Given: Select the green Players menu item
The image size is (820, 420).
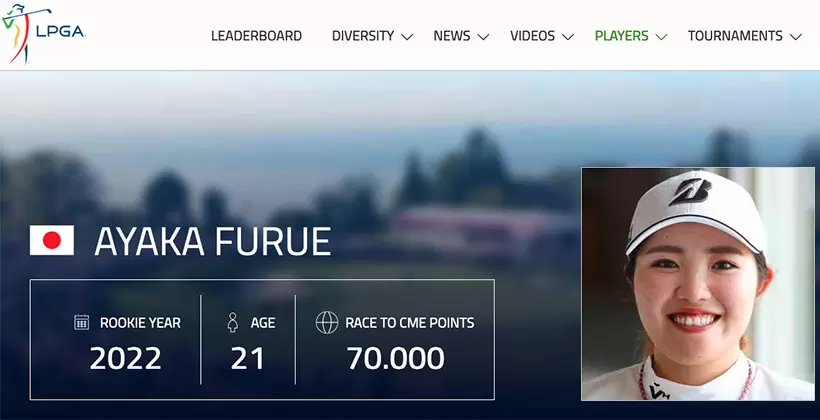Looking at the screenshot, I should 621,36.
